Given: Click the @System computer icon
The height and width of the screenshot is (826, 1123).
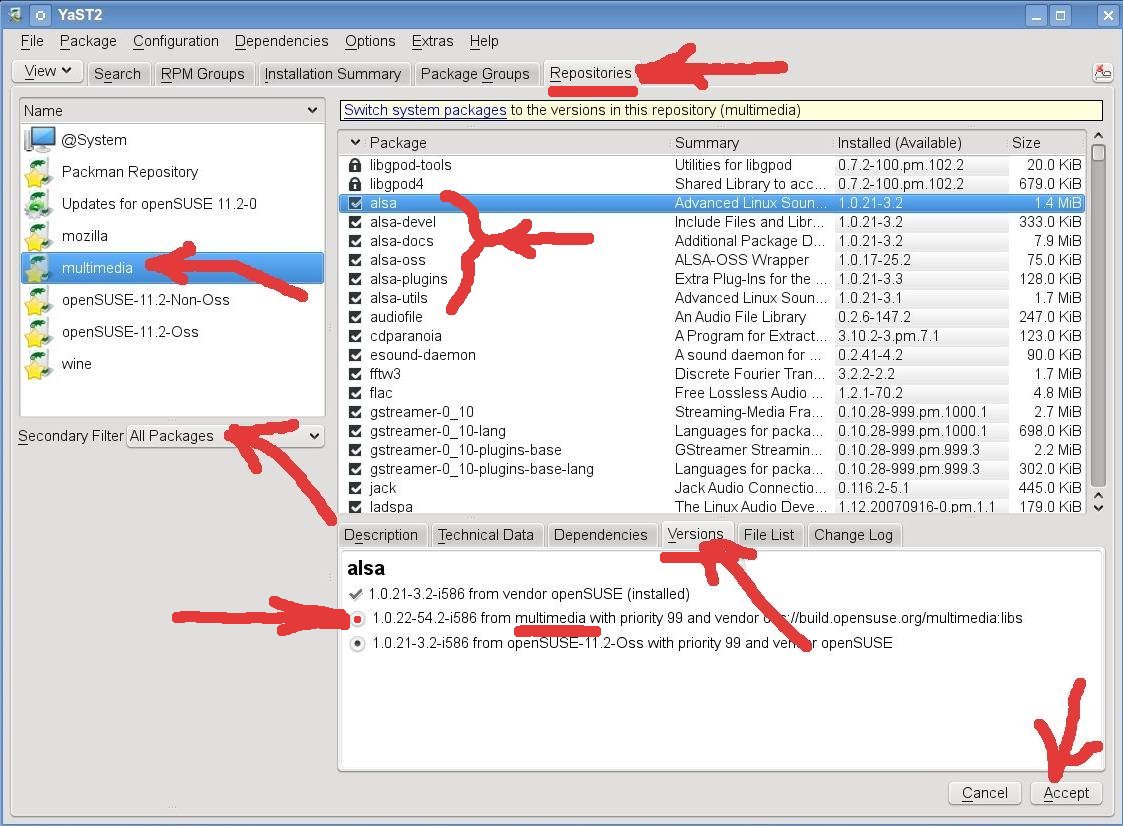Looking at the screenshot, I should pos(40,140).
